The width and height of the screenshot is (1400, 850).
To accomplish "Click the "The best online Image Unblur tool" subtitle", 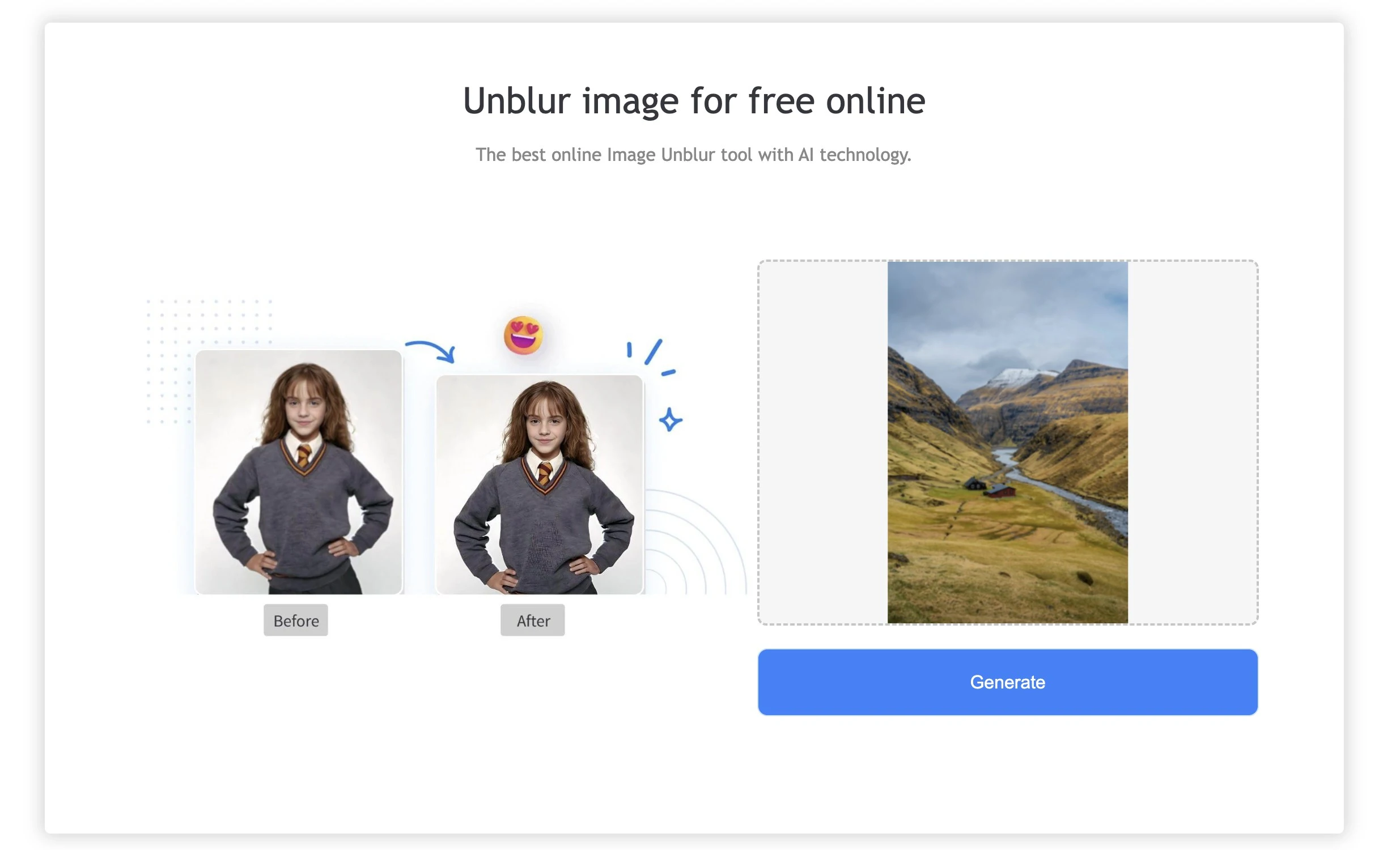I will [x=693, y=155].
